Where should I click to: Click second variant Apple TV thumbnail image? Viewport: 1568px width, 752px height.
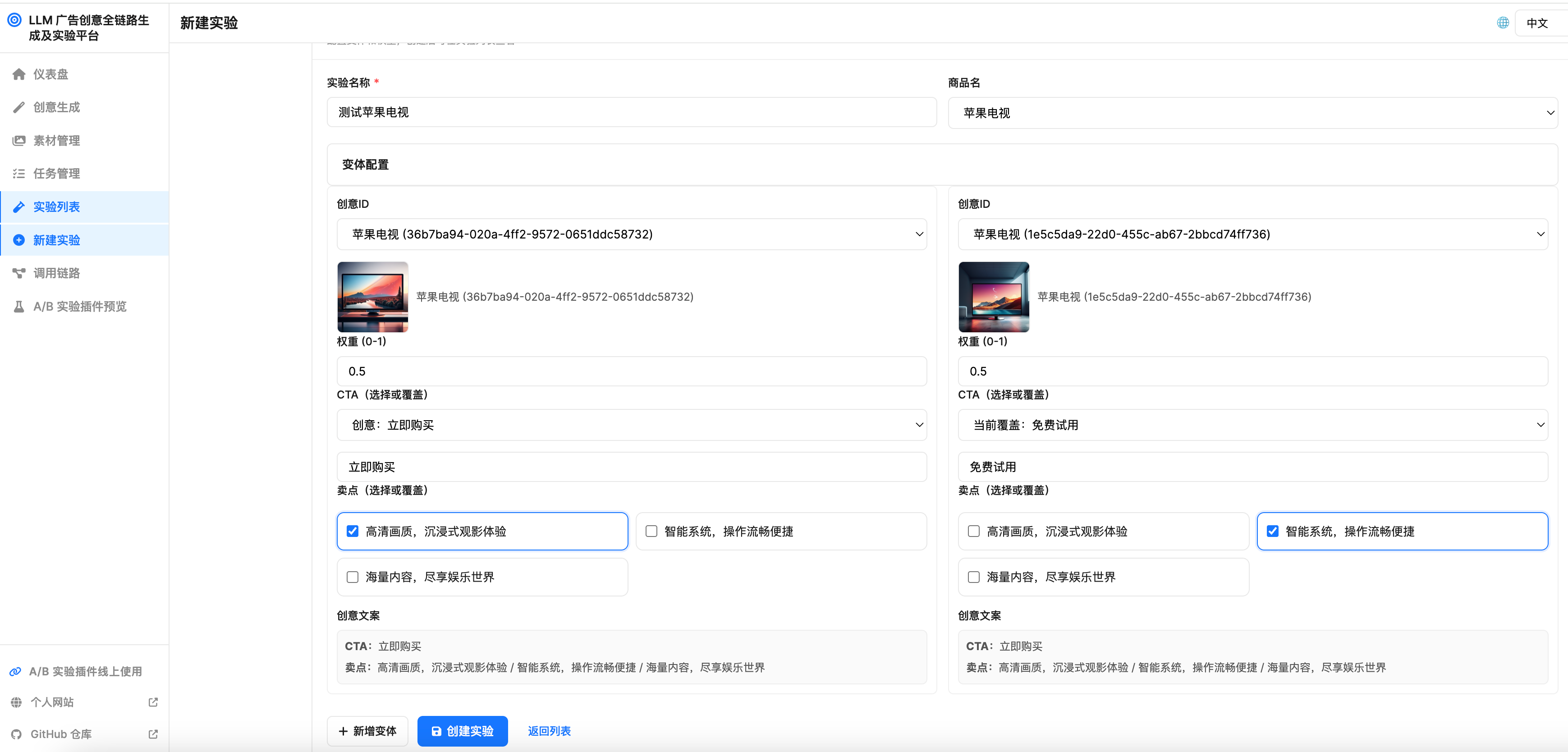pos(993,297)
